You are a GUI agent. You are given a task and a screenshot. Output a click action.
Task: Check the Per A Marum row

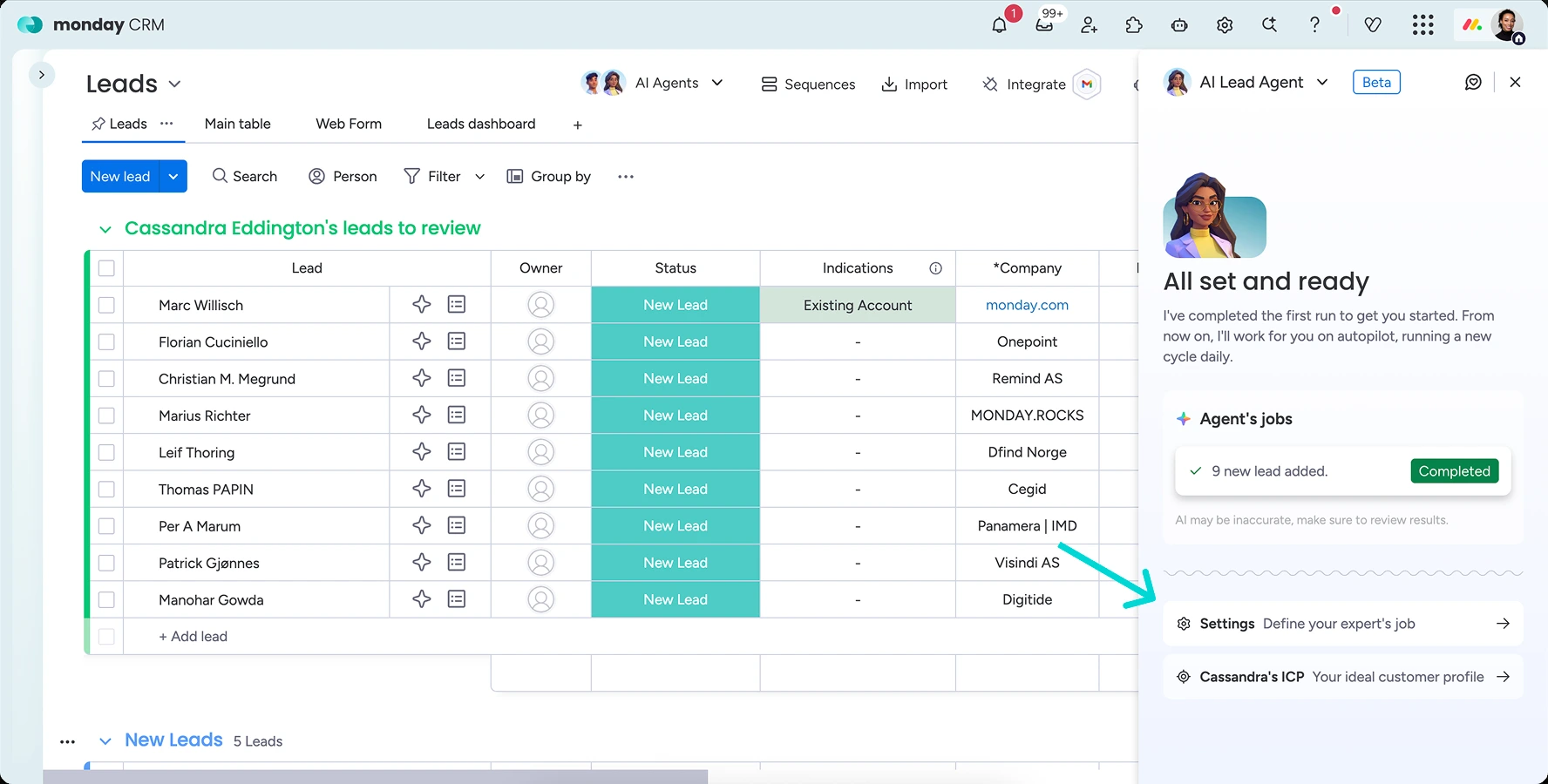coord(106,526)
